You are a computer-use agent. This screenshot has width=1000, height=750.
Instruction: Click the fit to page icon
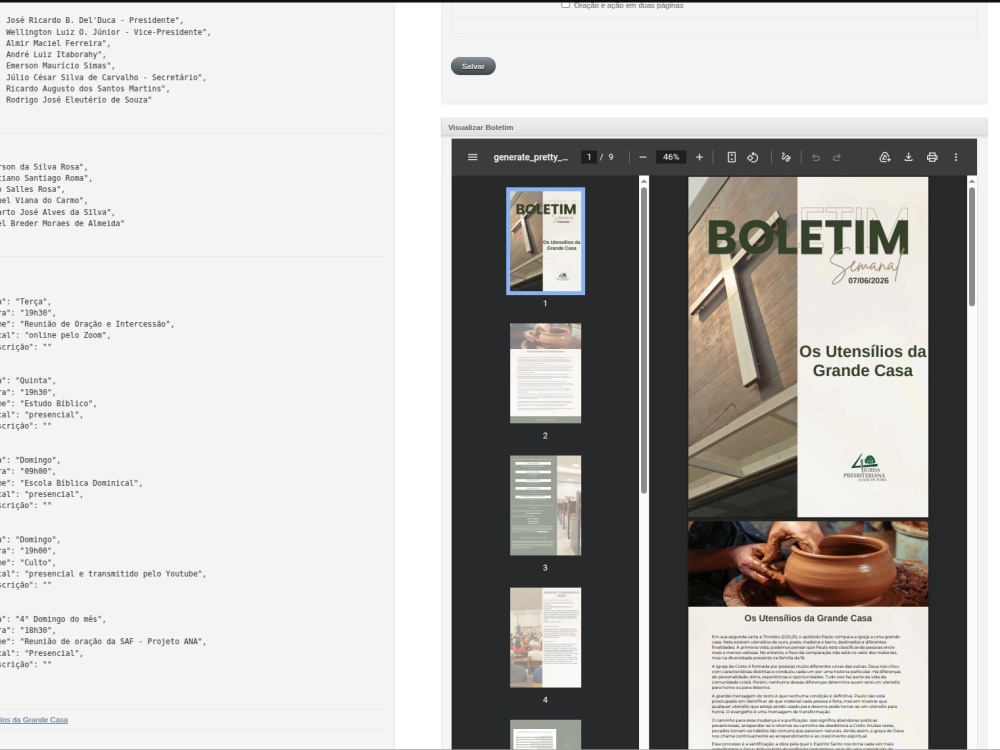(x=732, y=157)
